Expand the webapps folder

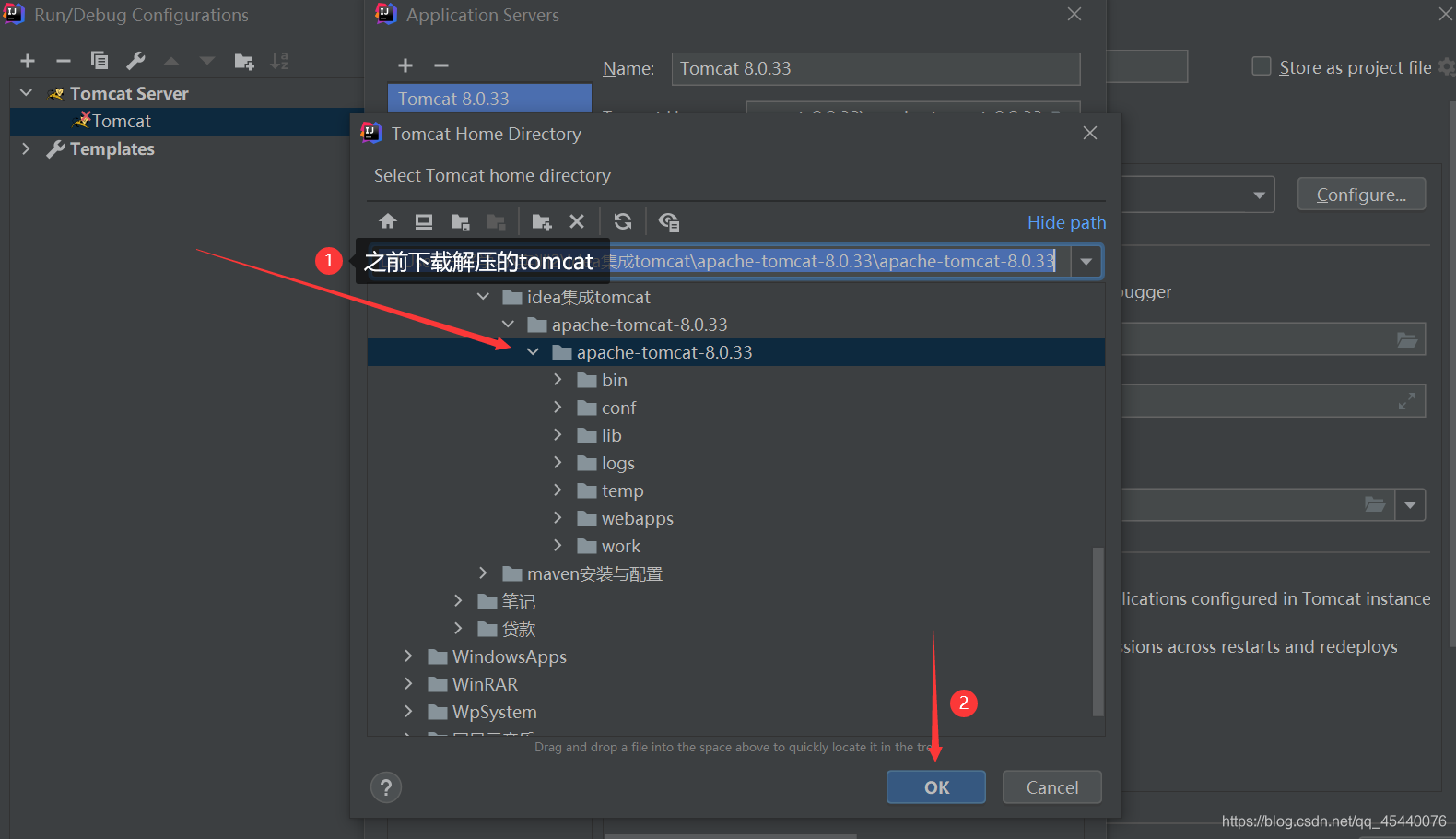click(x=558, y=518)
